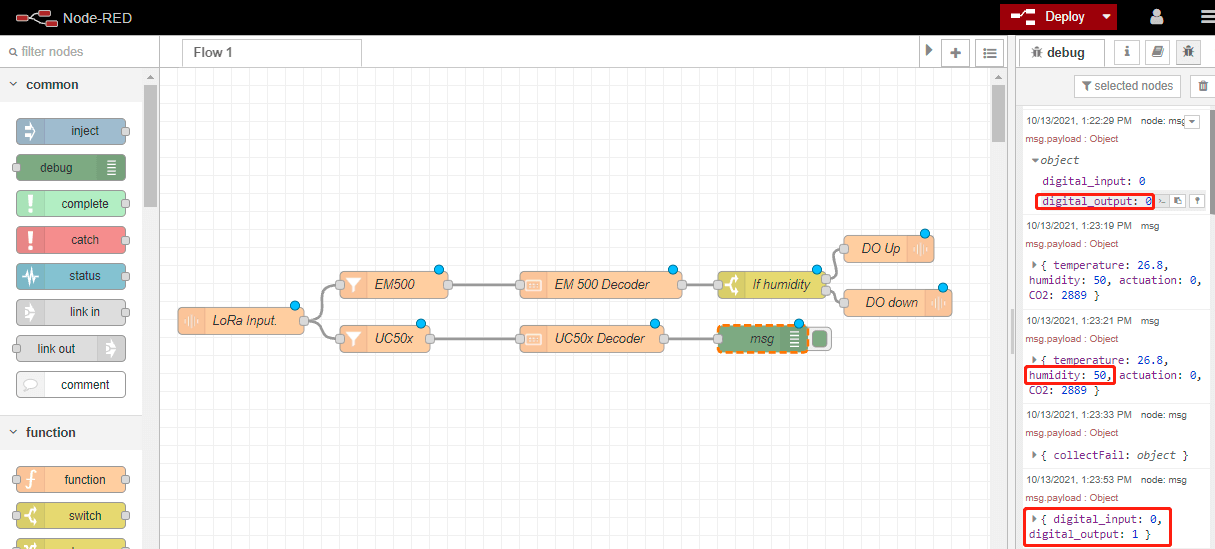Collapse the function palette category

click(14, 433)
